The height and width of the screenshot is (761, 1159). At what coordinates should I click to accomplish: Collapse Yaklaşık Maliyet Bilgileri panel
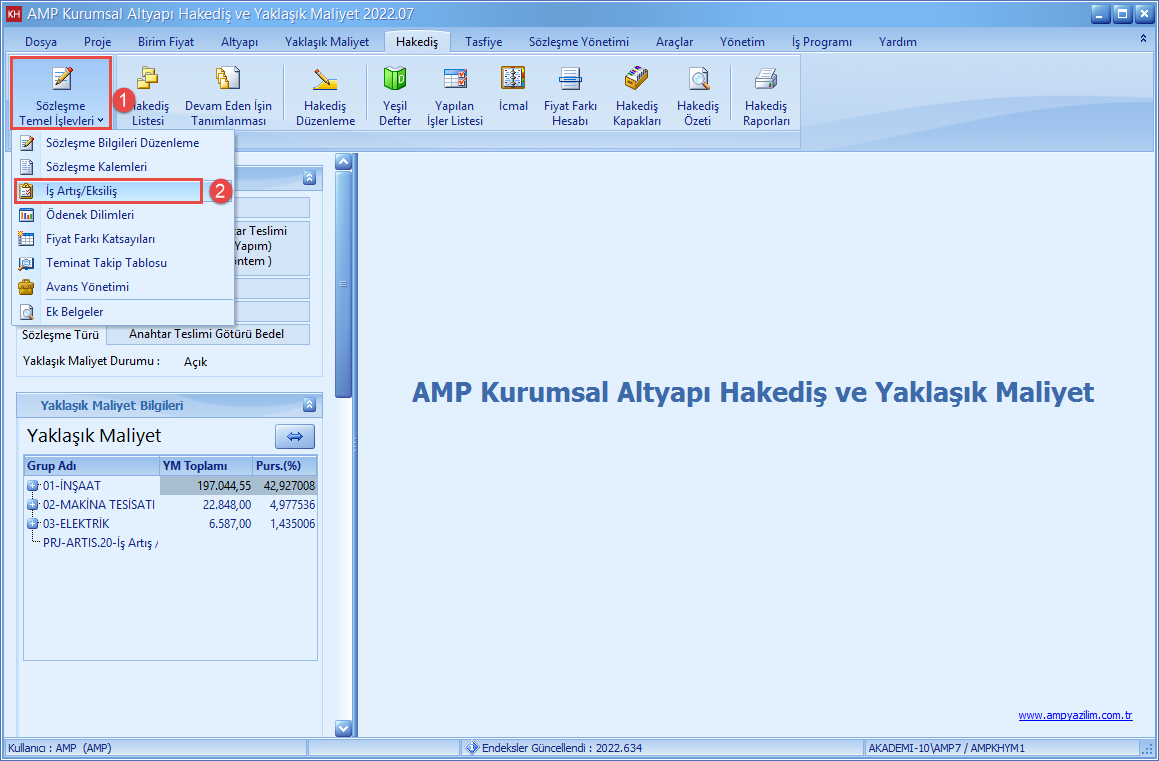[x=310, y=405]
